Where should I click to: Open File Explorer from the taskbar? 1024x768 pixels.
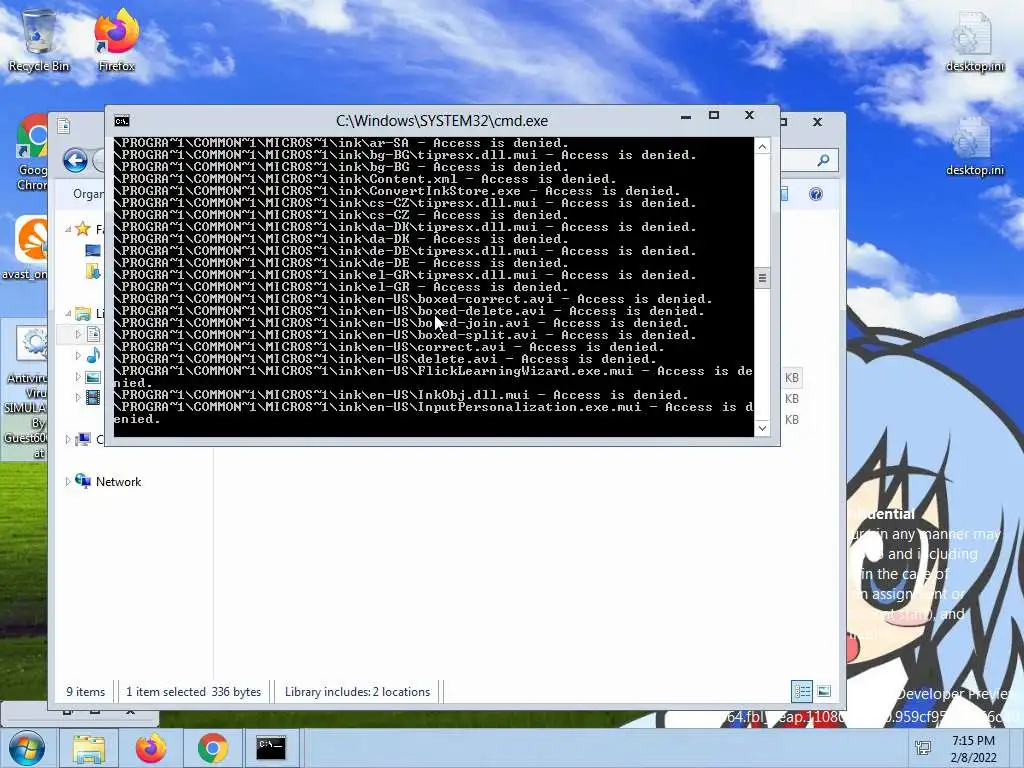tap(89, 748)
